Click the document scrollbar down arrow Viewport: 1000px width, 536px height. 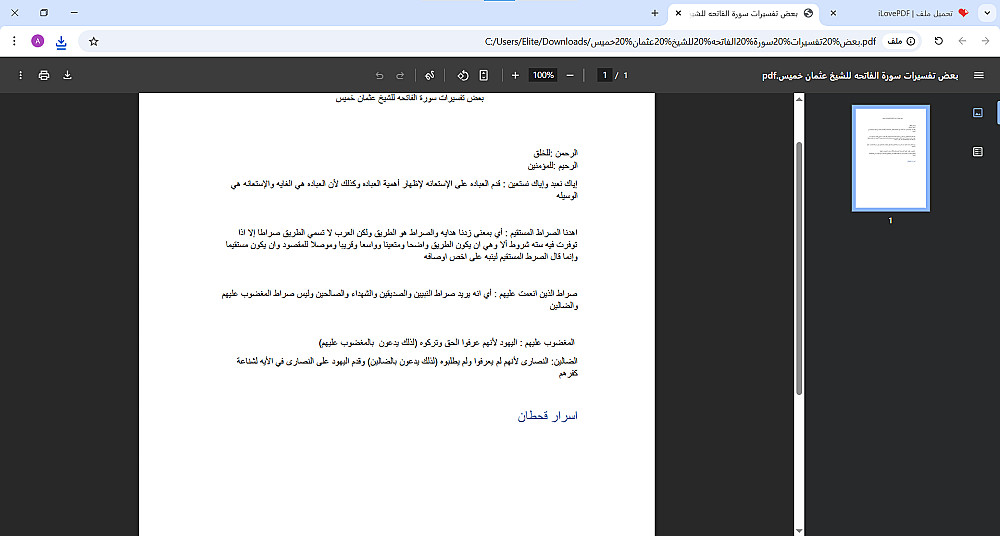798,530
